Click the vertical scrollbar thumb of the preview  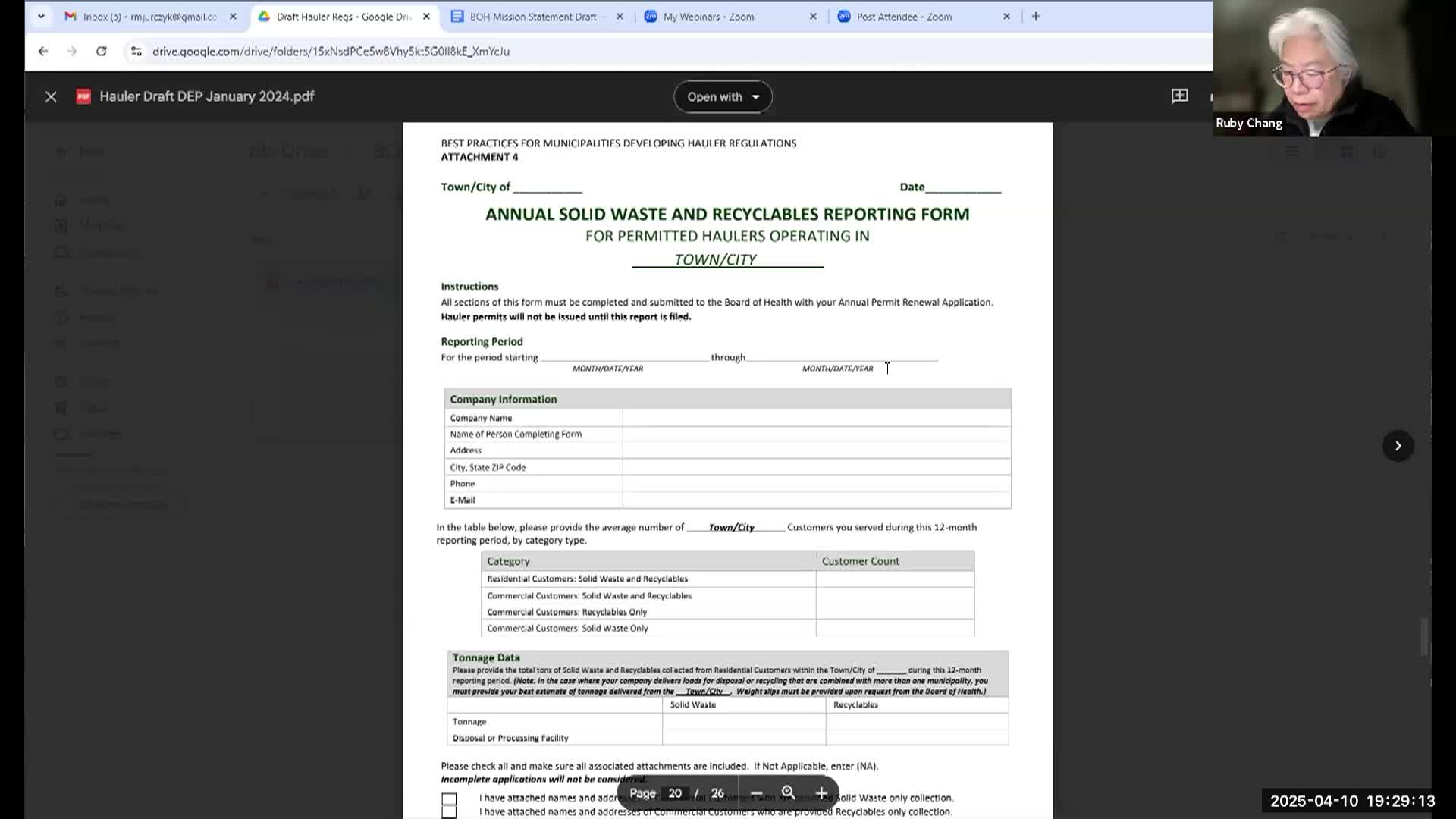[1424, 637]
